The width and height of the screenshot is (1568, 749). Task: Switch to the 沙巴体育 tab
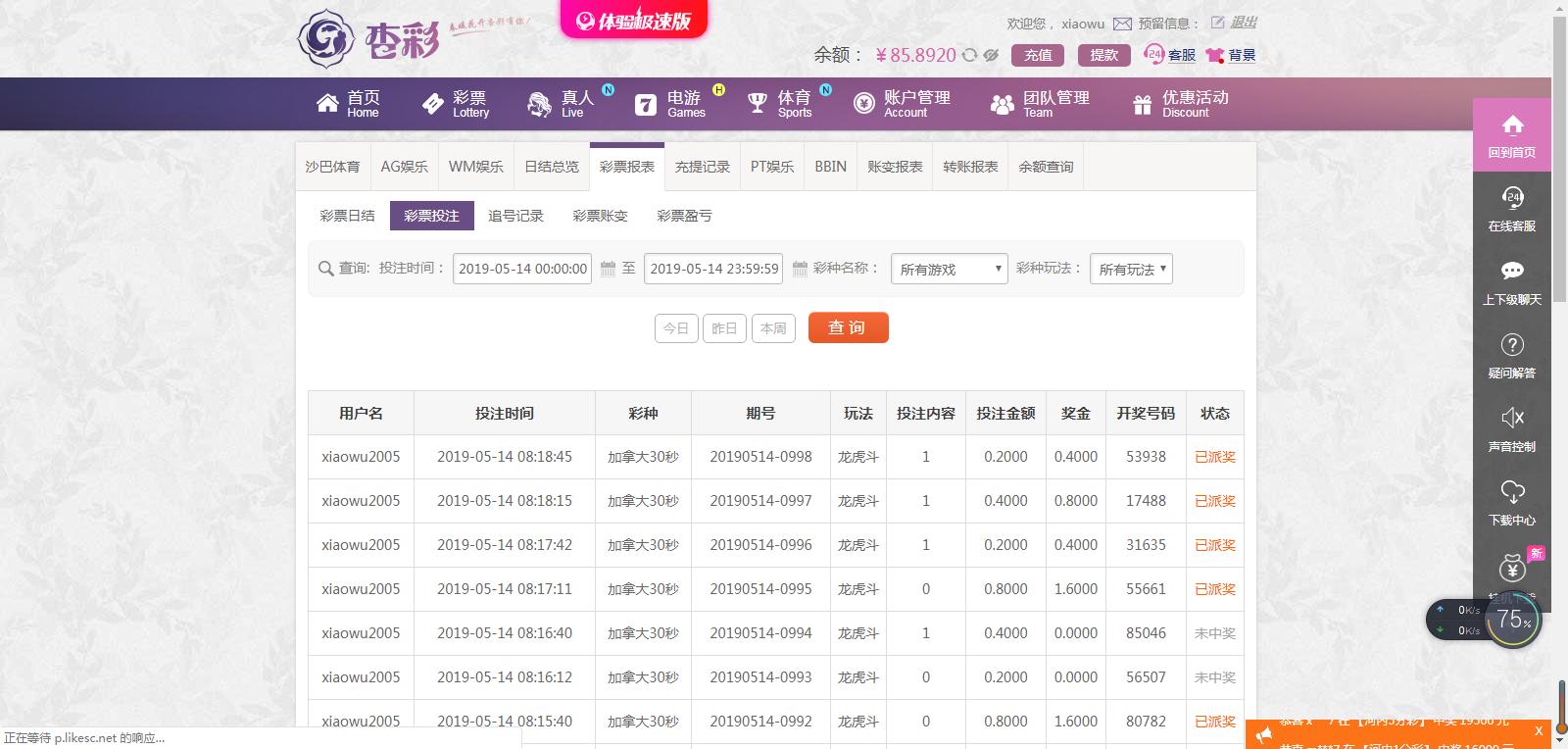pos(332,167)
